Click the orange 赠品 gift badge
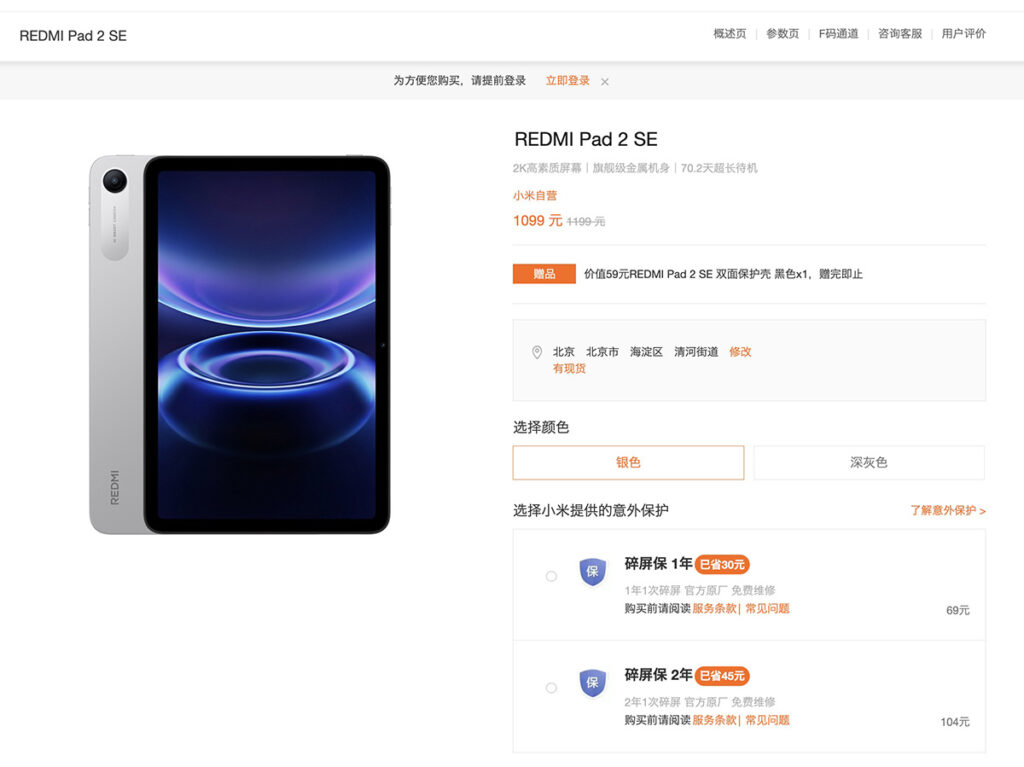The image size is (1024, 767). (x=544, y=274)
